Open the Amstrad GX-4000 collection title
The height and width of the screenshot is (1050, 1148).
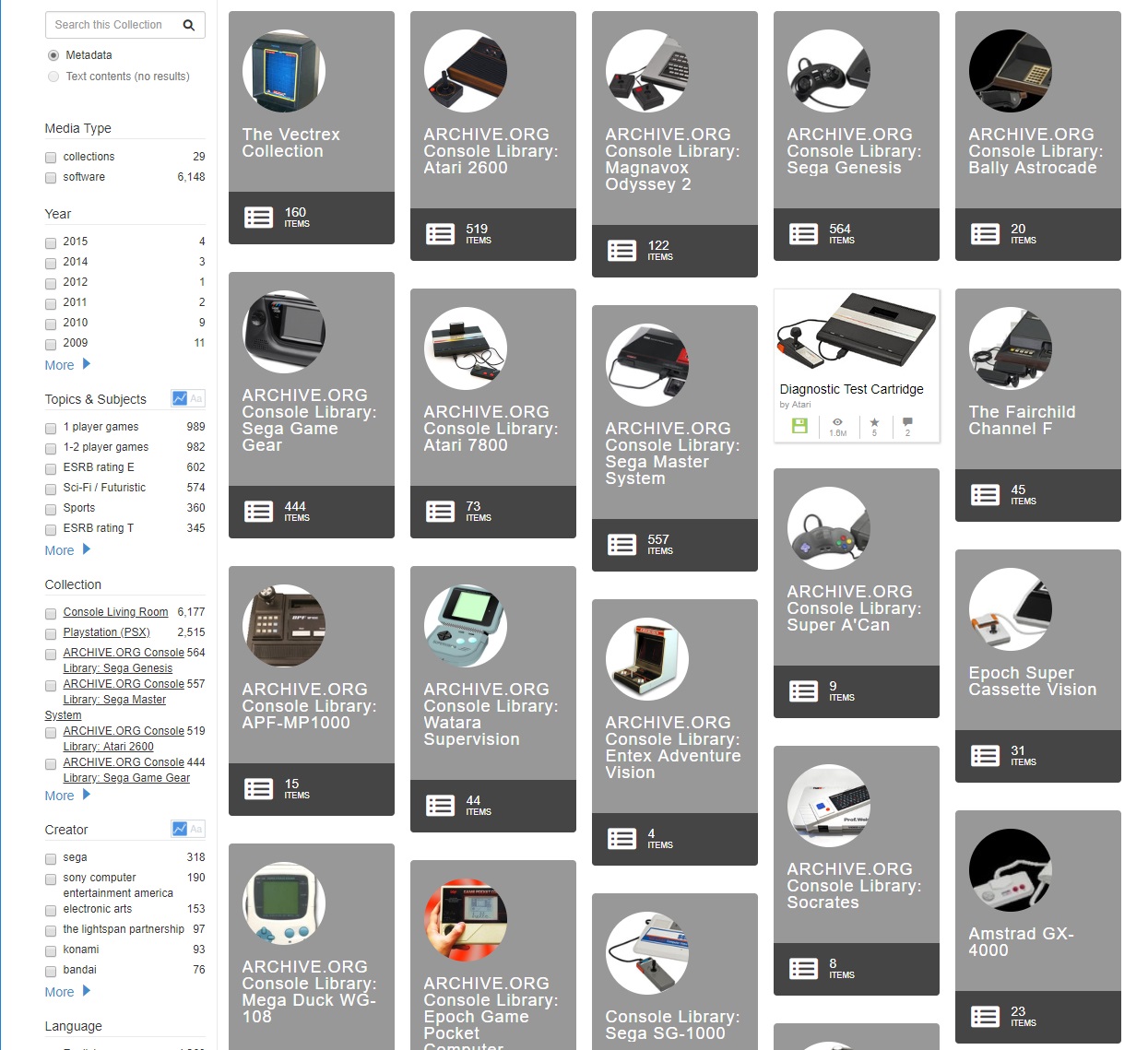(x=1021, y=942)
